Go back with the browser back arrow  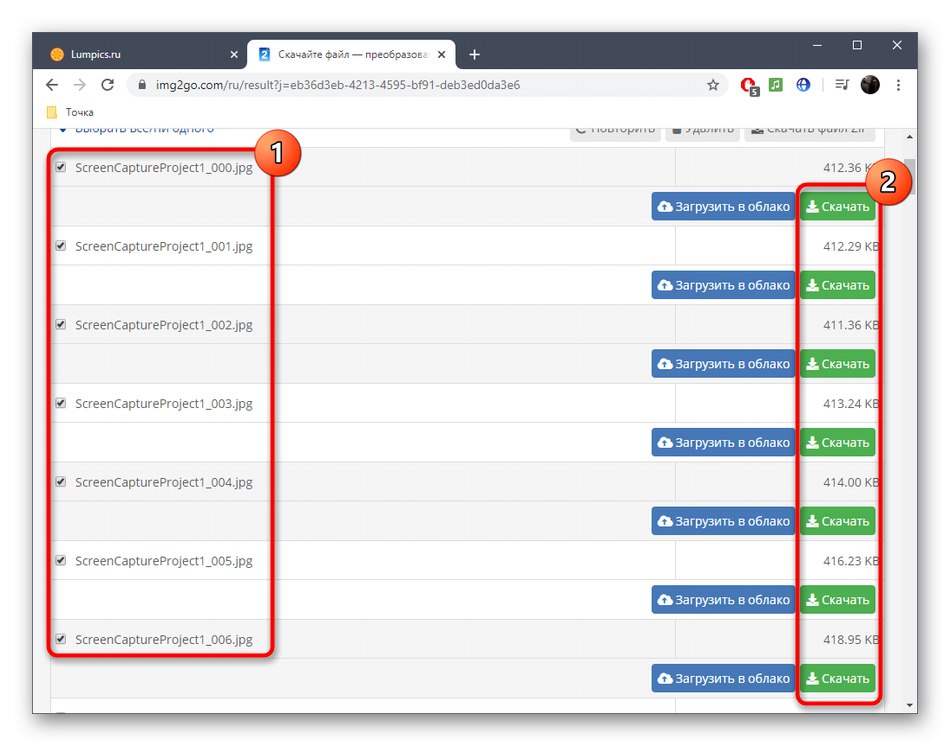[52, 85]
